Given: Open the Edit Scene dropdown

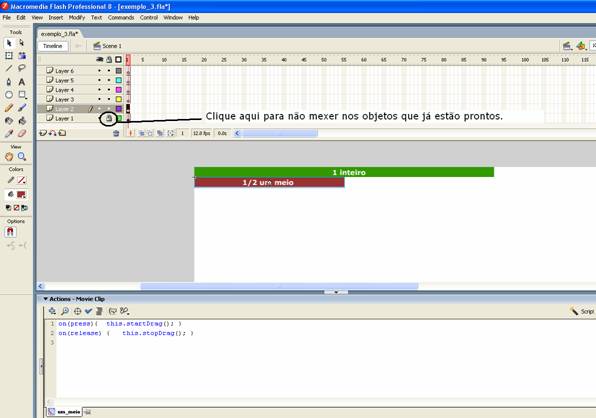Looking at the screenshot, I should 567,46.
